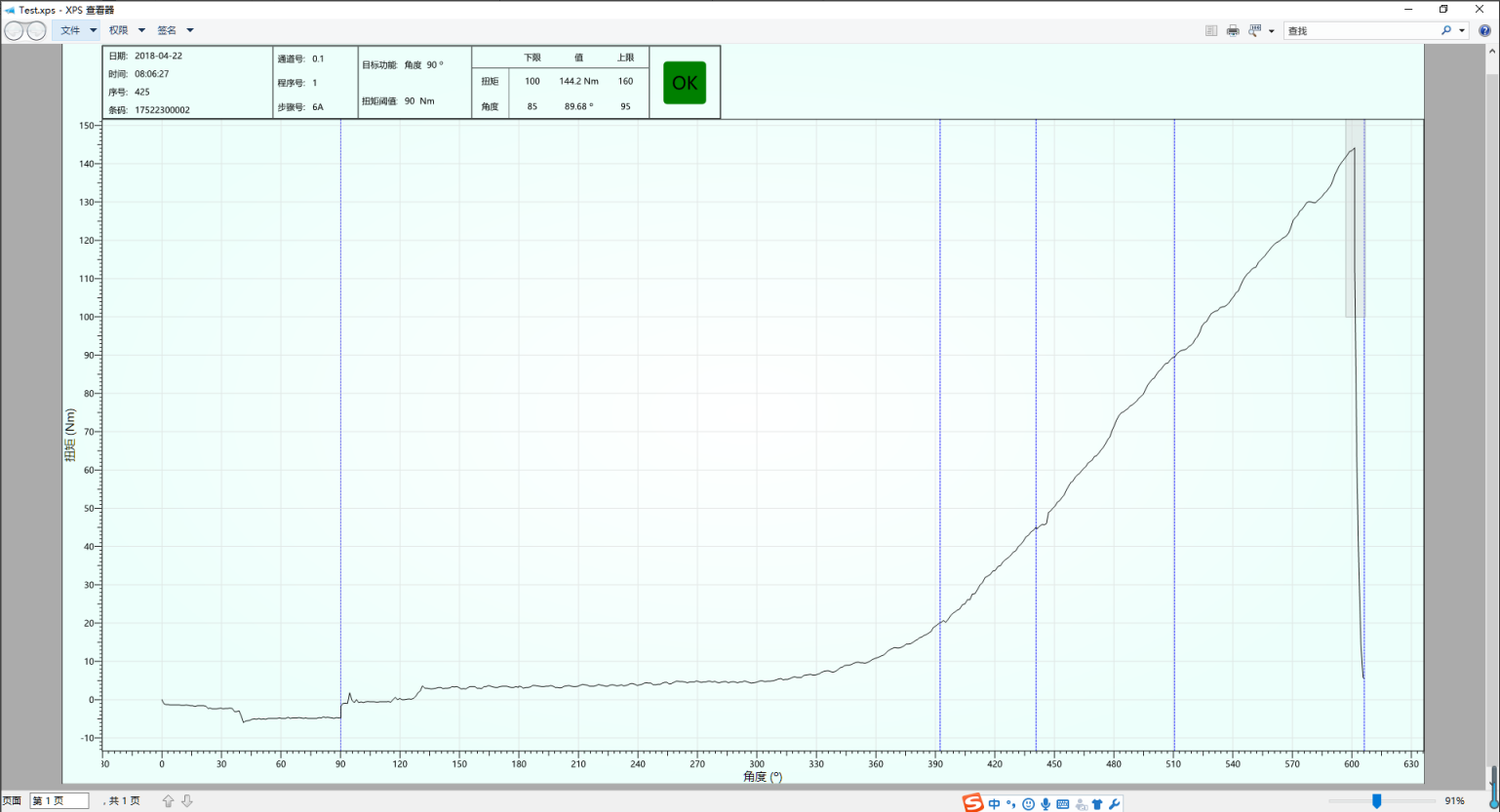
Task: Click the Sogou input method logo
Action: click(x=972, y=803)
